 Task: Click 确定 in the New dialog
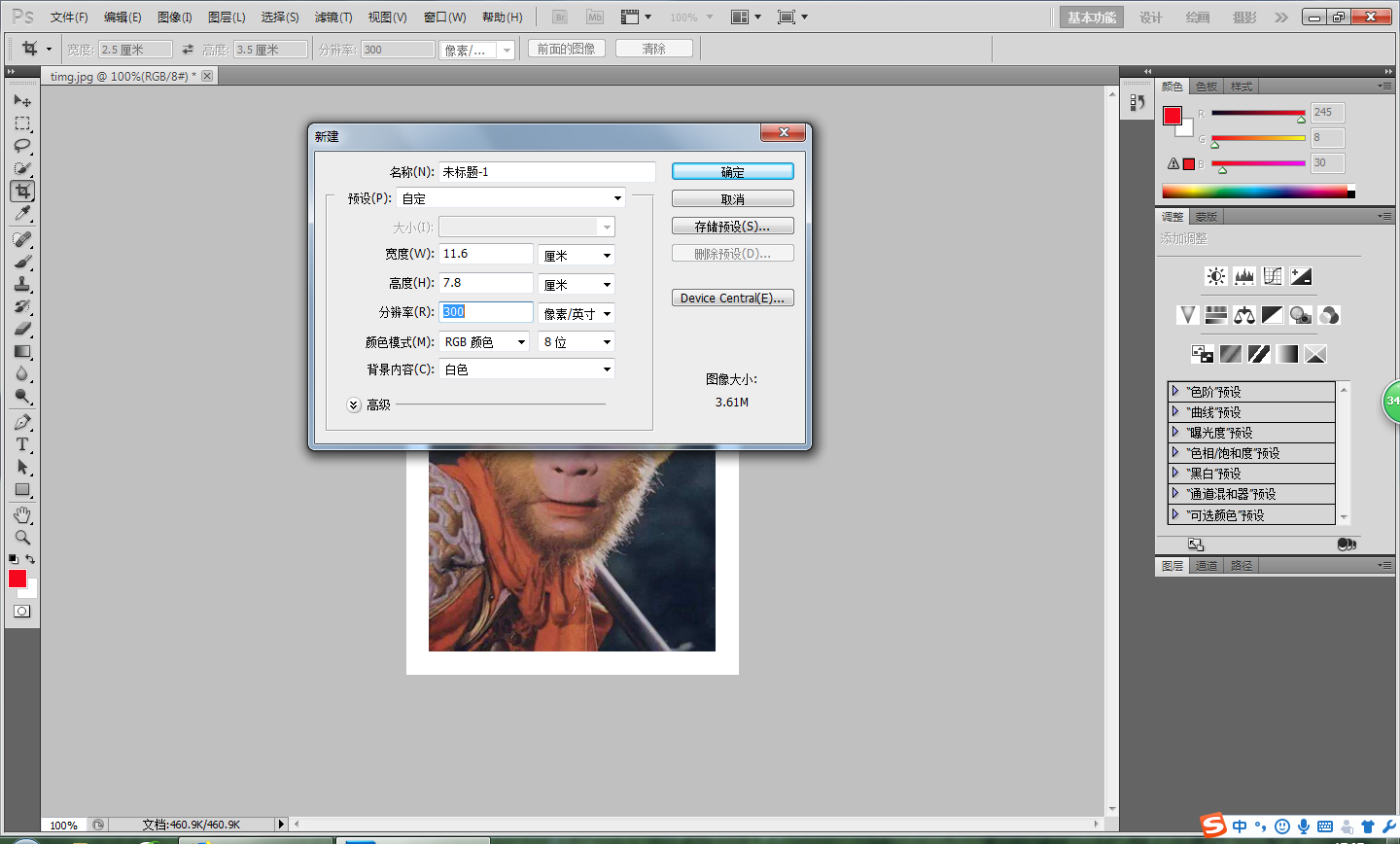coord(733,171)
